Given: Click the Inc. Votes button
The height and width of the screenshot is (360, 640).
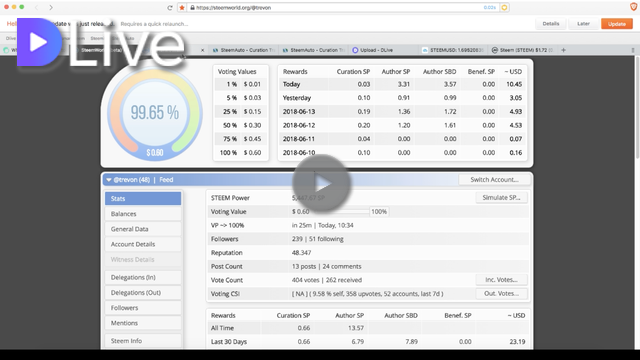Looking at the screenshot, I should pyautogui.click(x=501, y=280).
